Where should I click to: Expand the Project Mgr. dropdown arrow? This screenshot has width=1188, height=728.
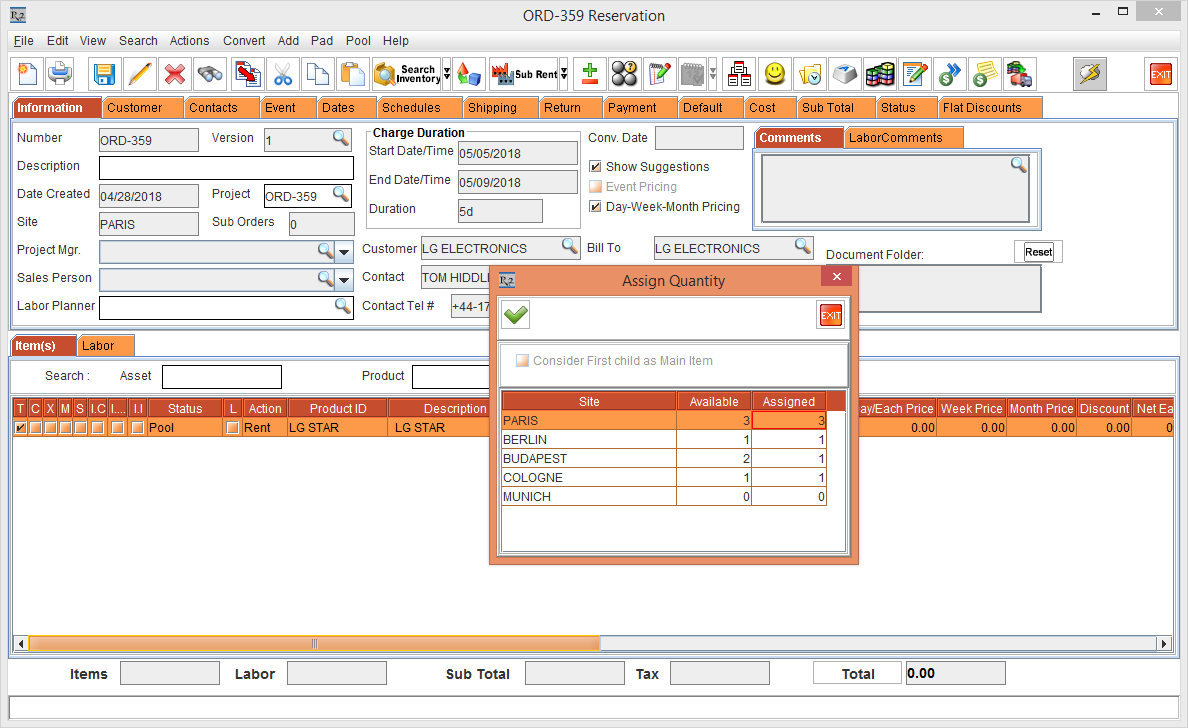[x=344, y=251]
